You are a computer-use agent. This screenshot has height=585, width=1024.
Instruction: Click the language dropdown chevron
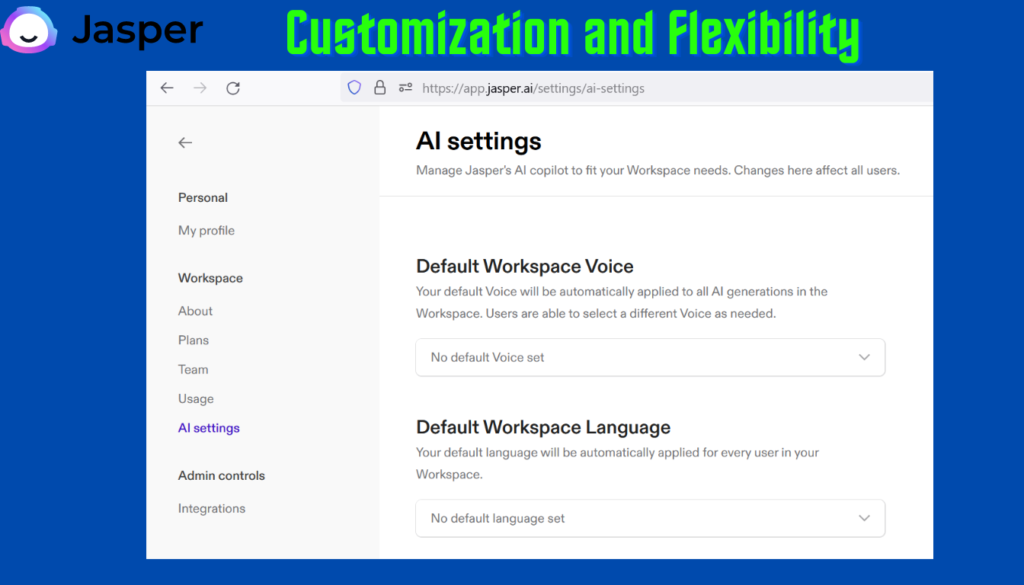coord(864,518)
